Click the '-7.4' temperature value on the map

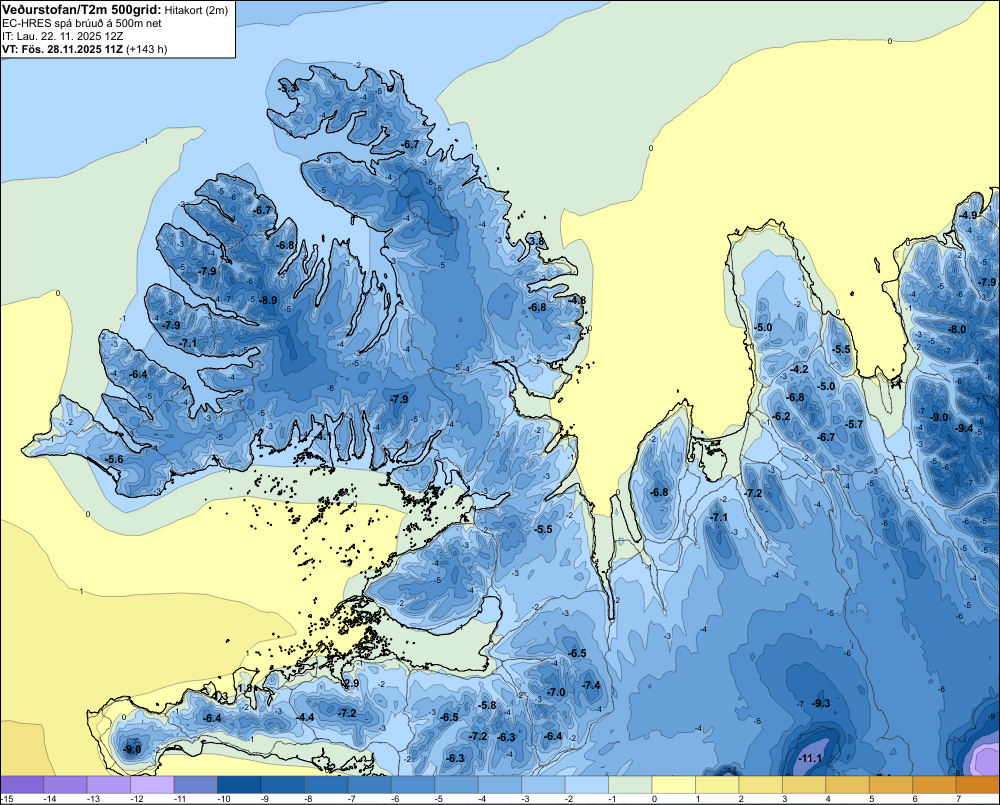(591, 685)
